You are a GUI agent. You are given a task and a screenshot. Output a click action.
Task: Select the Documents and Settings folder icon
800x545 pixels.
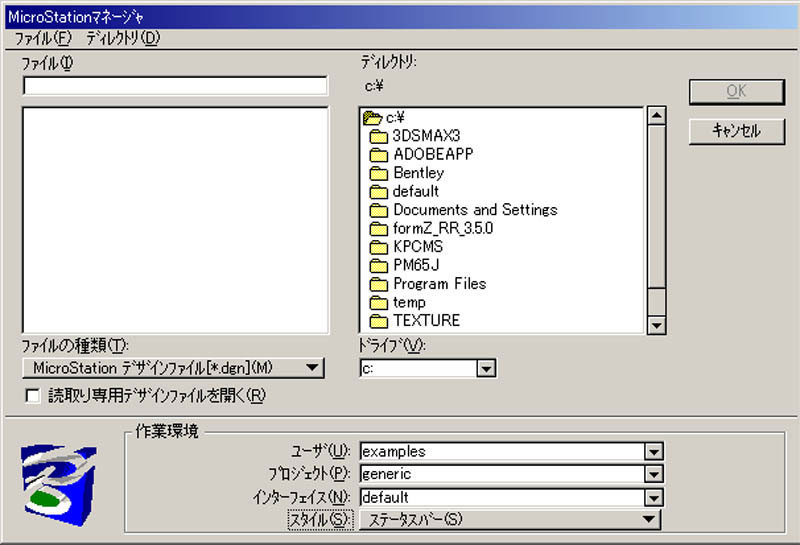(378, 210)
